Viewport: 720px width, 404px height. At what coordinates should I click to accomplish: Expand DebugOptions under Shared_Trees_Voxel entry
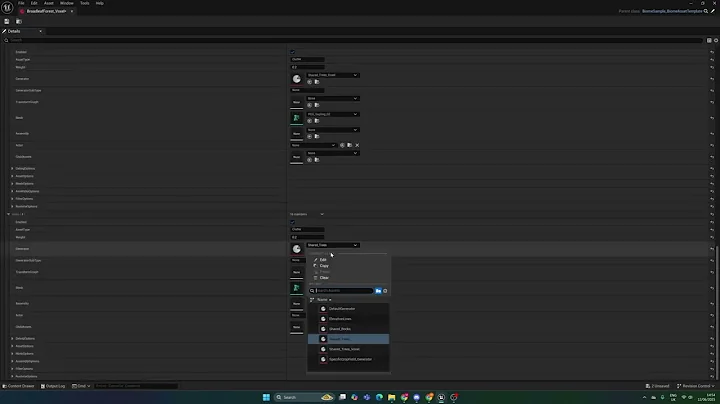click(12, 168)
